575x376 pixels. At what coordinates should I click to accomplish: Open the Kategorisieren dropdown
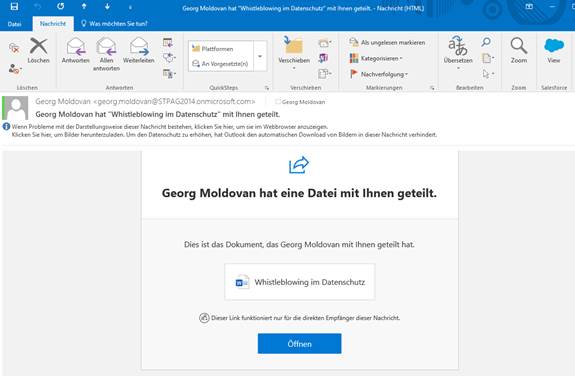click(x=376, y=58)
